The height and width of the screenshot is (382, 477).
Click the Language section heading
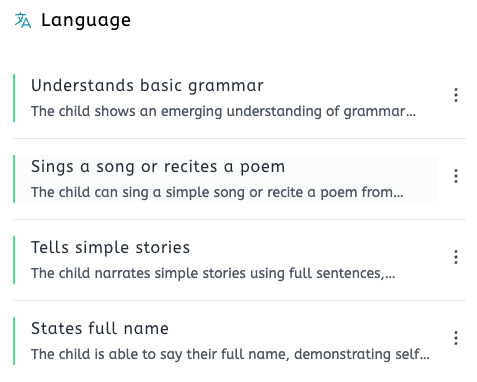pos(86,21)
